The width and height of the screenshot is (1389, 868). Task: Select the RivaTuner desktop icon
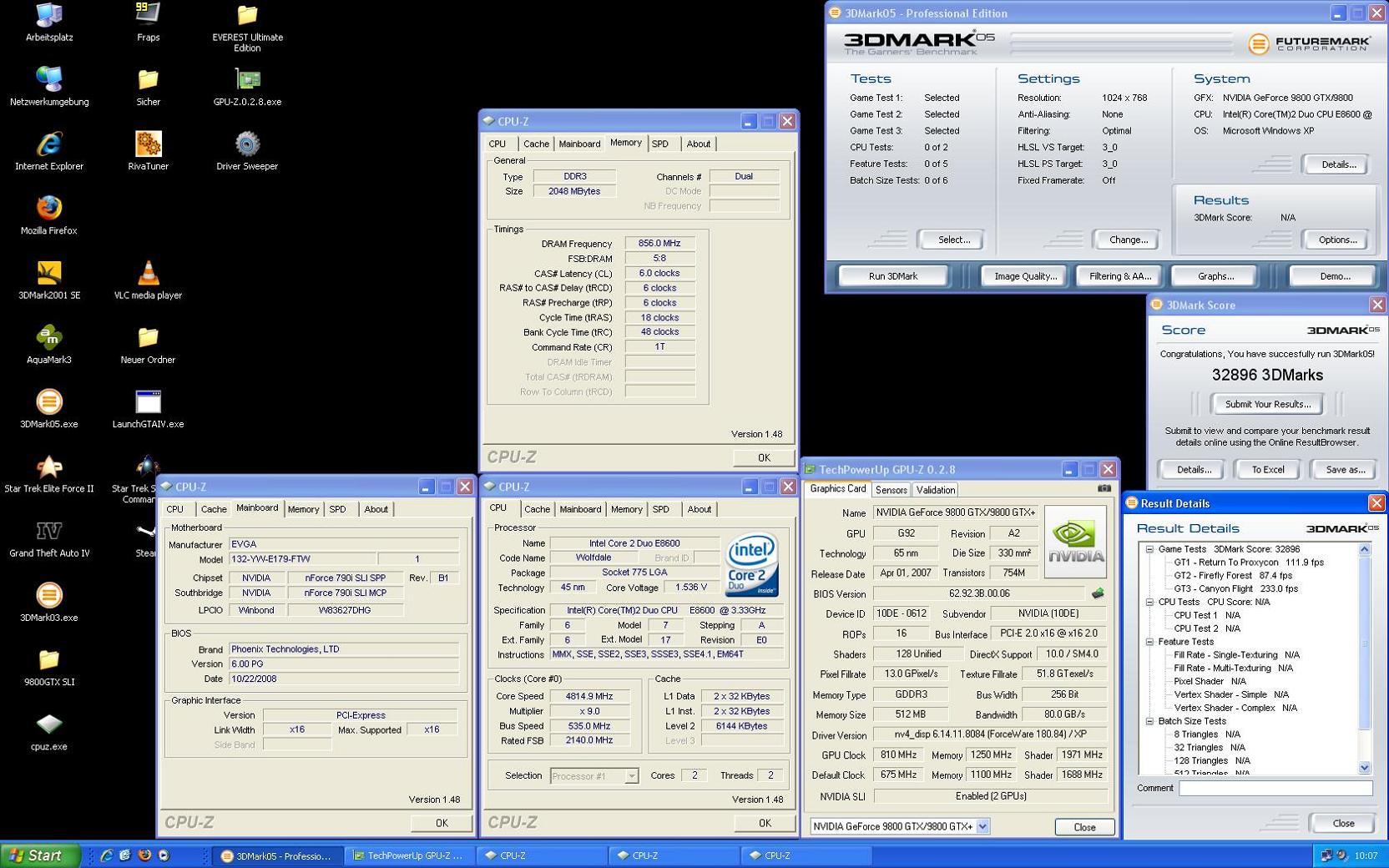pos(148,151)
